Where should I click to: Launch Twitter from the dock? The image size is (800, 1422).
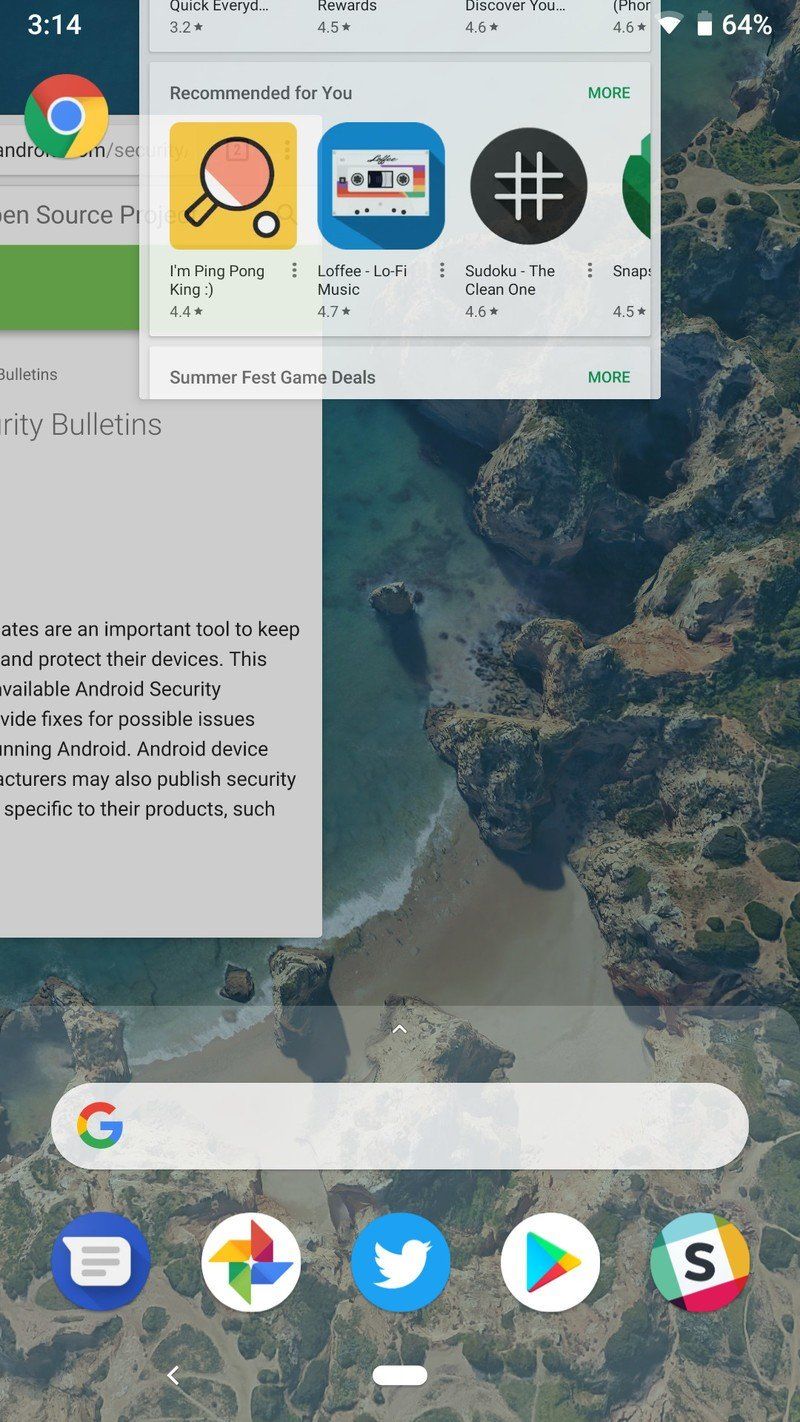click(x=400, y=1262)
